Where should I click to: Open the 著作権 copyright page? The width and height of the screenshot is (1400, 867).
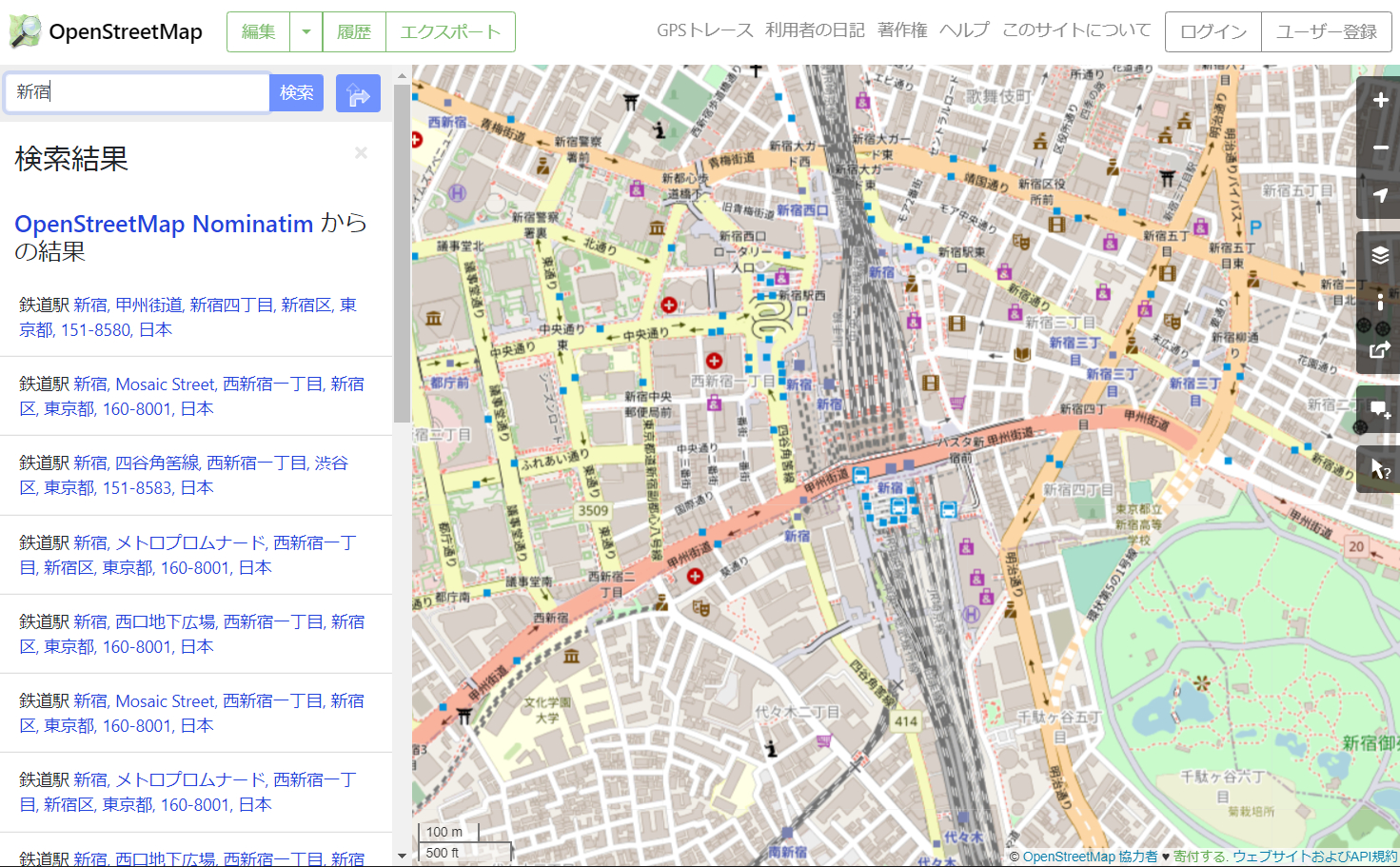(902, 30)
